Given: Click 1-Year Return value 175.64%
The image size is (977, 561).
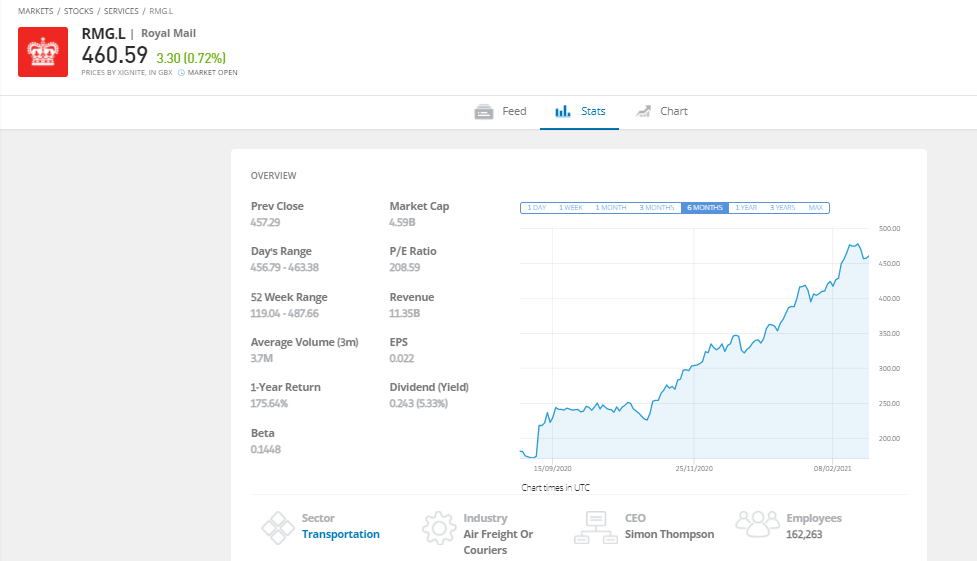Looking at the screenshot, I should pyautogui.click(x=269, y=403).
